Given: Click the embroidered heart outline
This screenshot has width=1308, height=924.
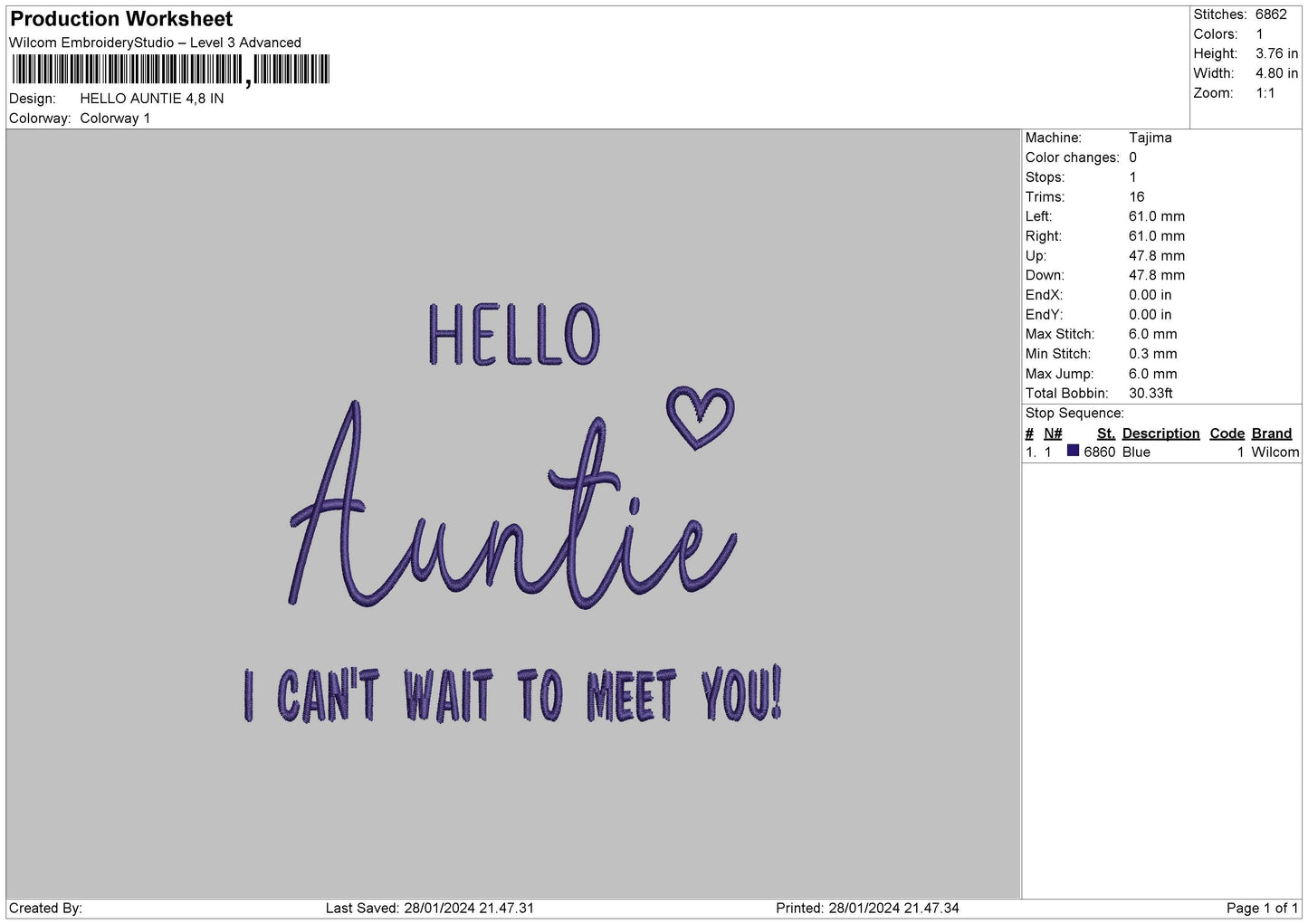Looking at the screenshot, I should (700, 418).
